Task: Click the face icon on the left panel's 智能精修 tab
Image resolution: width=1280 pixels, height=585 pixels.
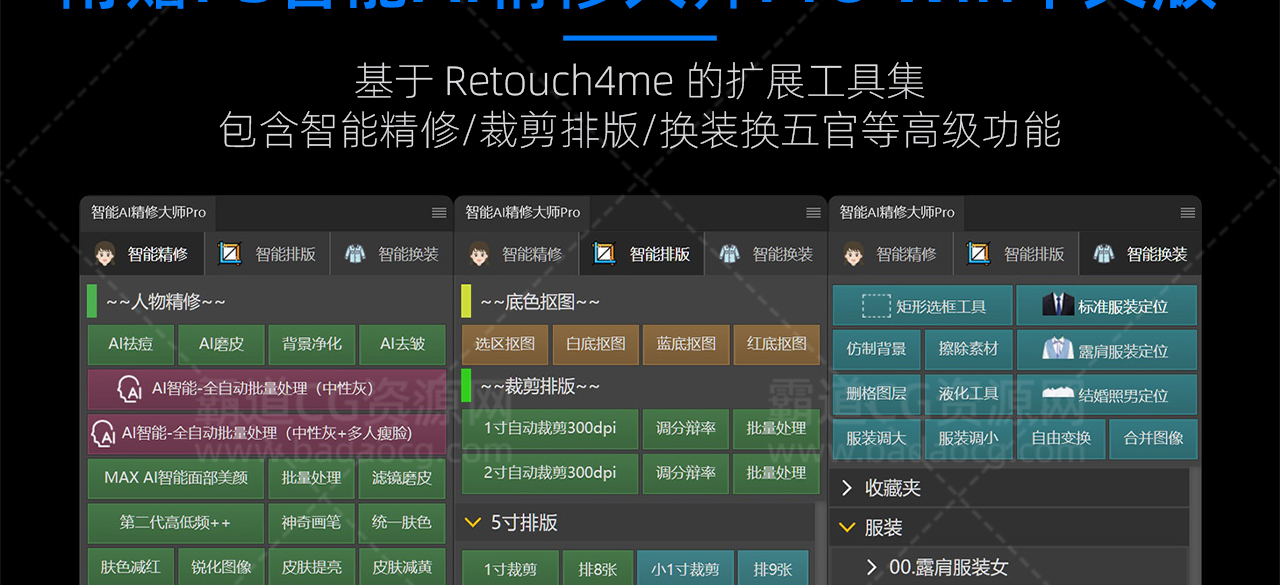Action: click(x=106, y=254)
